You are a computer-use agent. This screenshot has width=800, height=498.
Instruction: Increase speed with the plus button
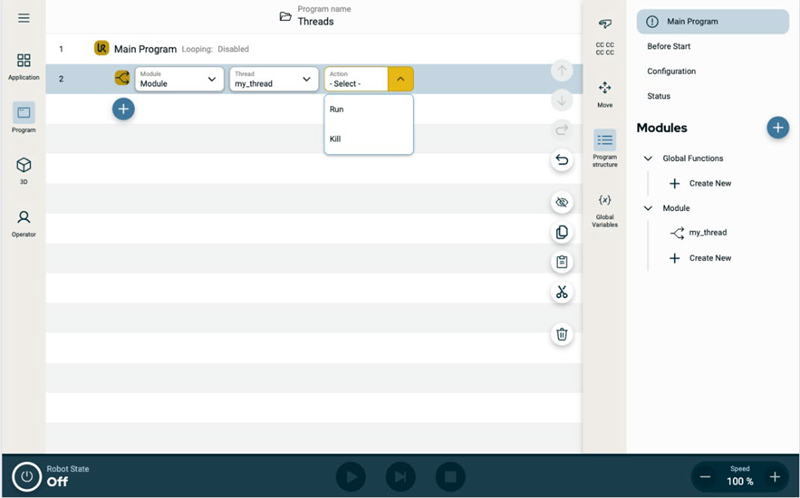[x=774, y=477]
